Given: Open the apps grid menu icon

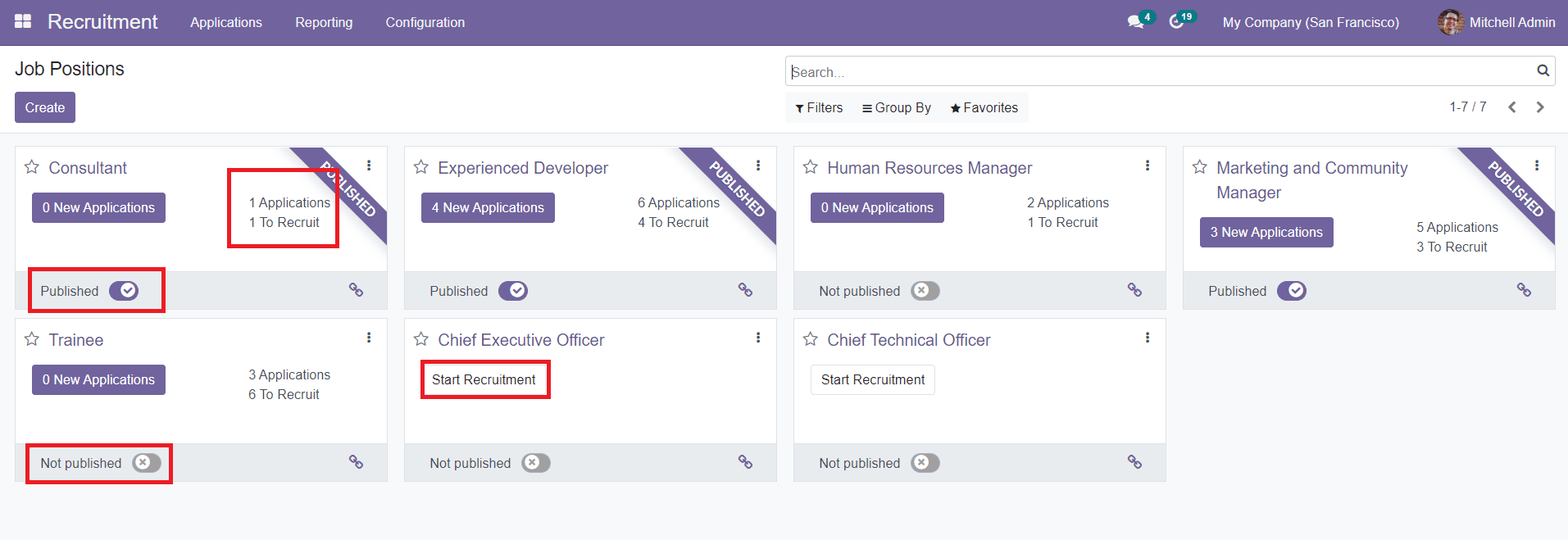Looking at the screenshot, I should pyautogui.click(x=23, y=22).
